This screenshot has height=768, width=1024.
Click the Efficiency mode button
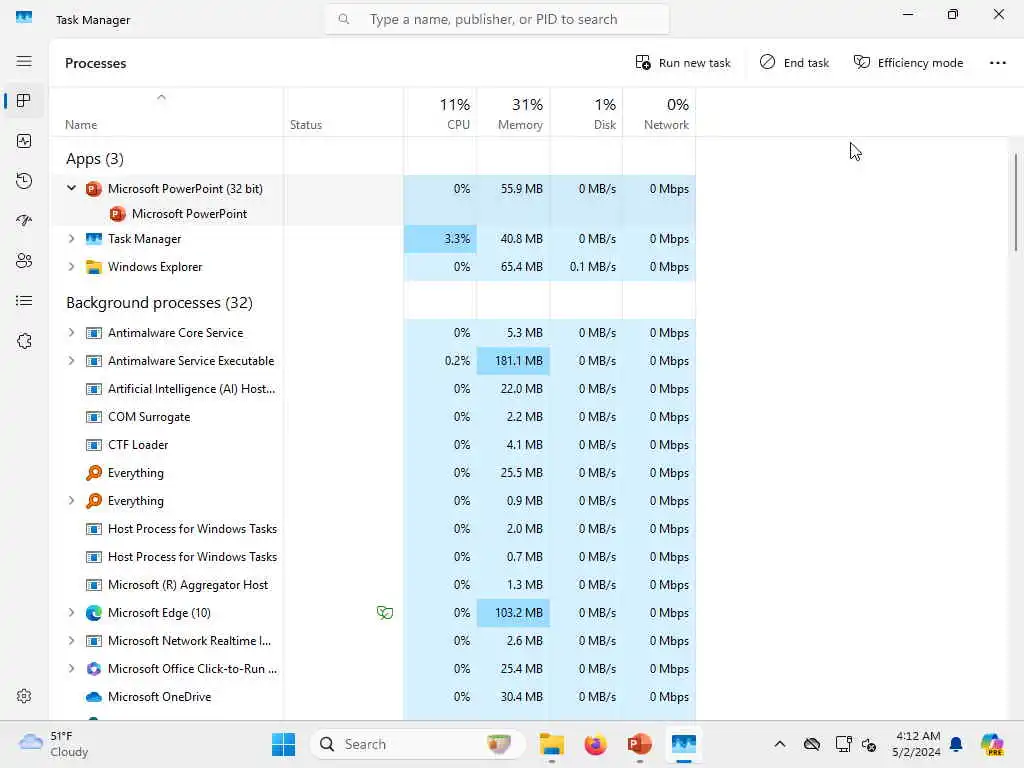[x=908, y=63]
